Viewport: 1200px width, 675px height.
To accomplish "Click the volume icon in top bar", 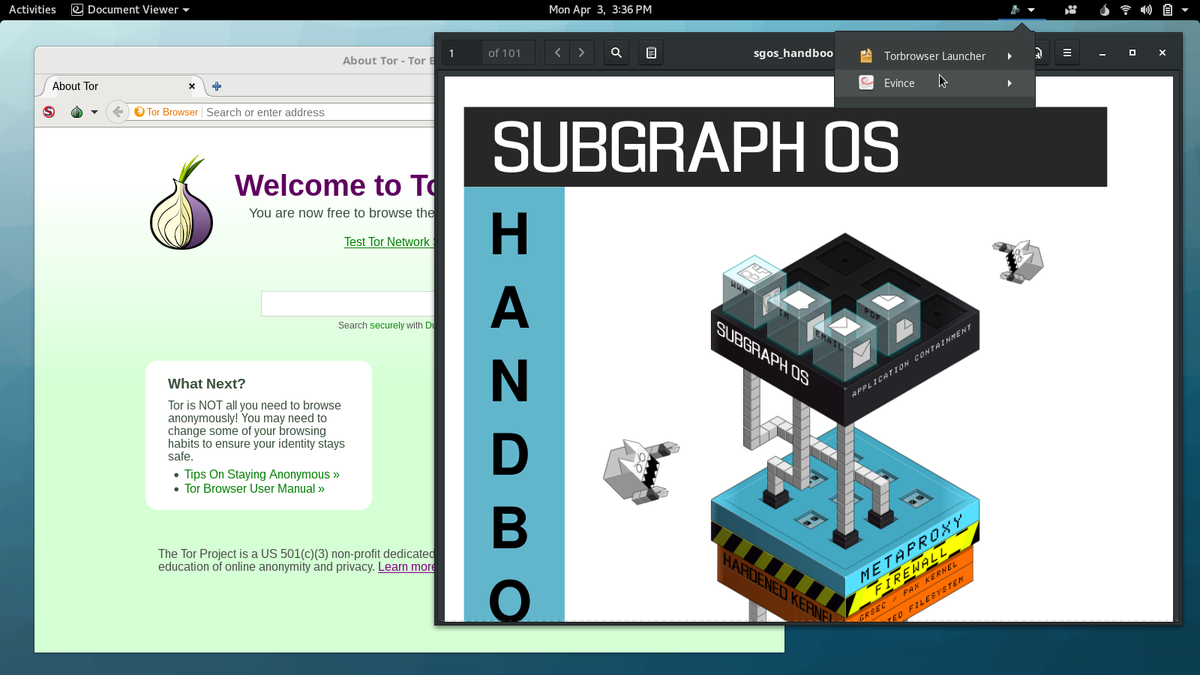I will (x=1145, y=10).
